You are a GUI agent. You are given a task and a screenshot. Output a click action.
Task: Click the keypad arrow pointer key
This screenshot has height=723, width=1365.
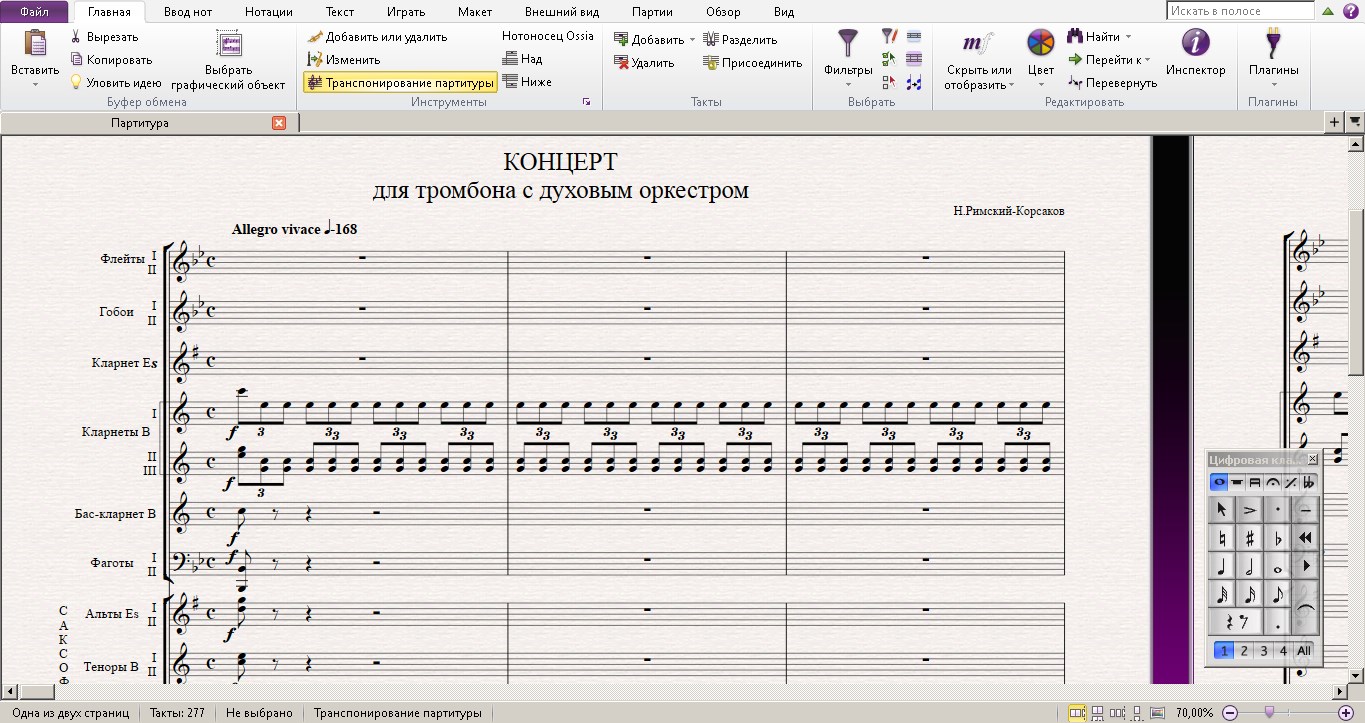tap(1221, 510)
